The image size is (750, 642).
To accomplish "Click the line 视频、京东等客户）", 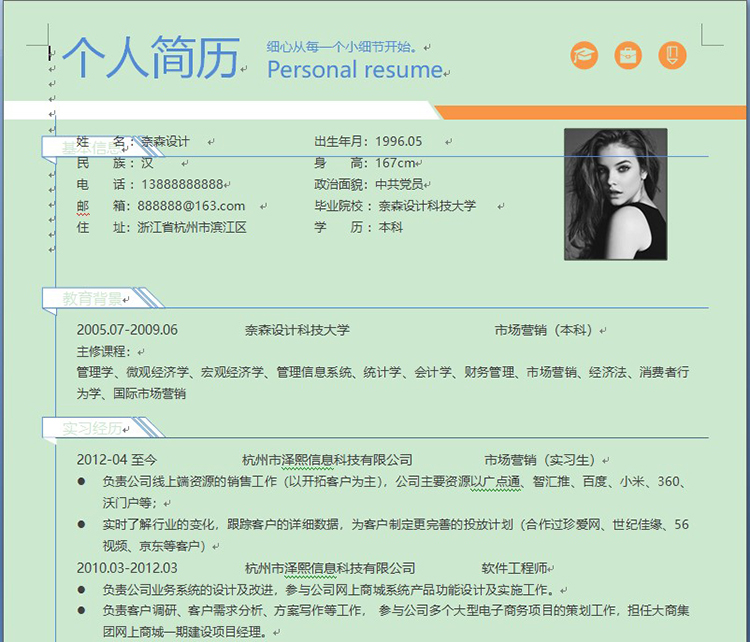I will click(154, 546).
